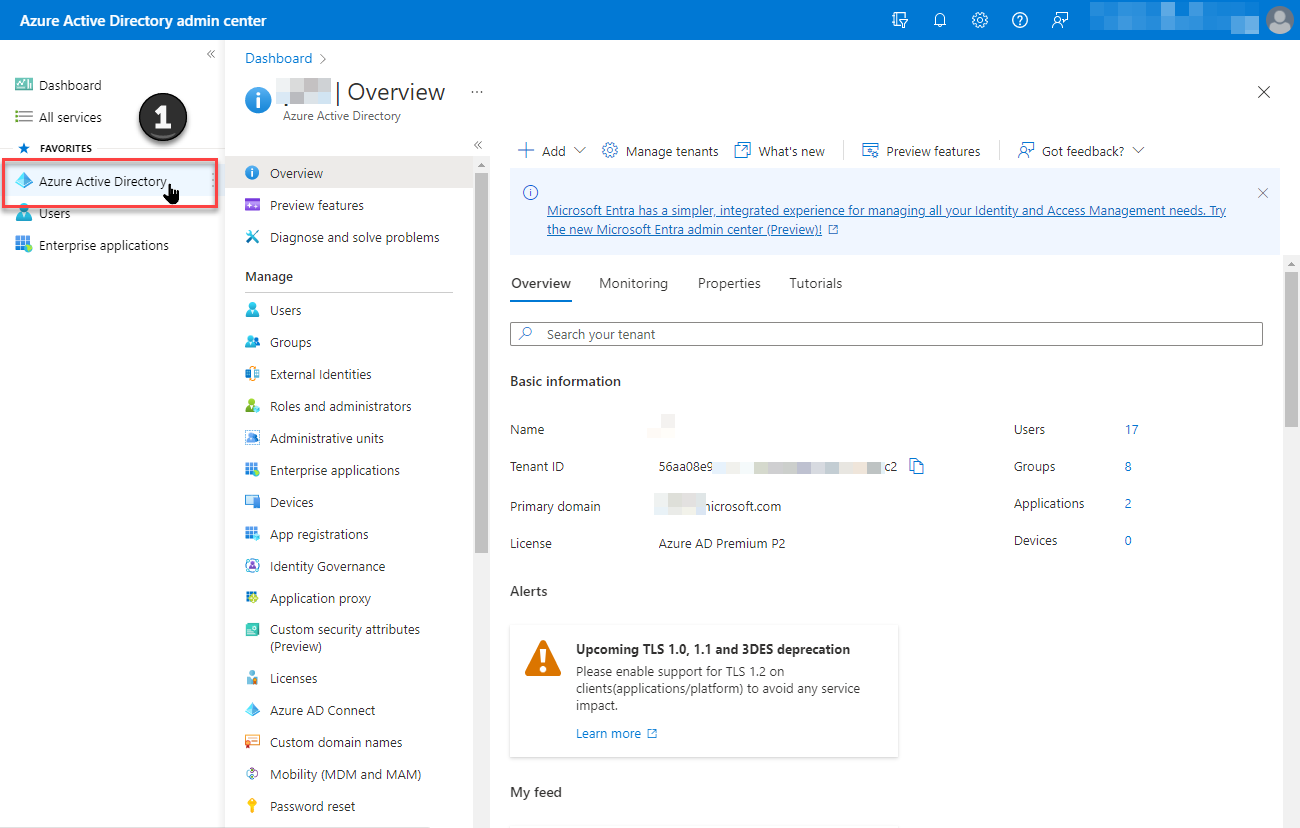The image size is (1300, 828).
Task: Open the Microsoft Entra admin center link
Action: pyautogui.click(x=886, y=220)
